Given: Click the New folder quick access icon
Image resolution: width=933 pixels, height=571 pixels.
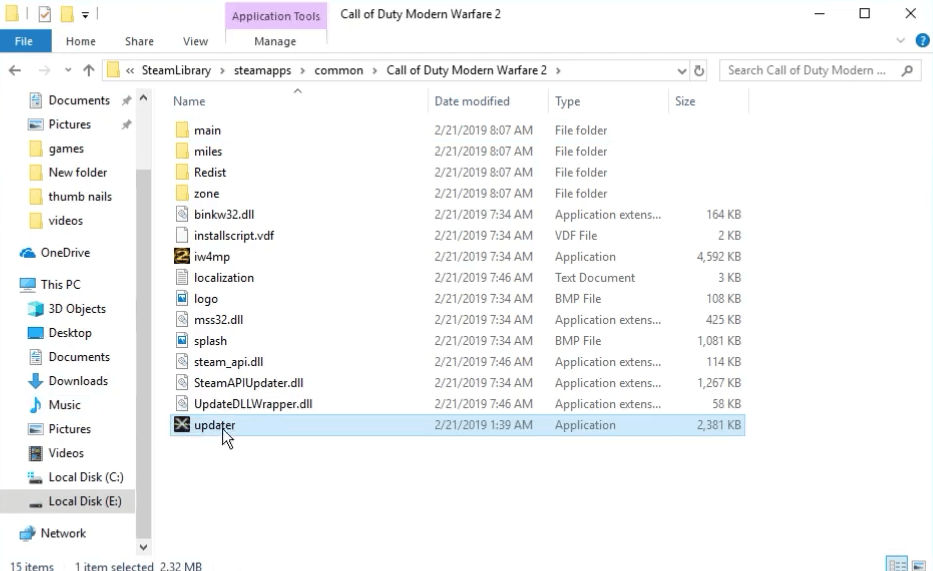Looking at the screenshot, I should click(67, 13).
